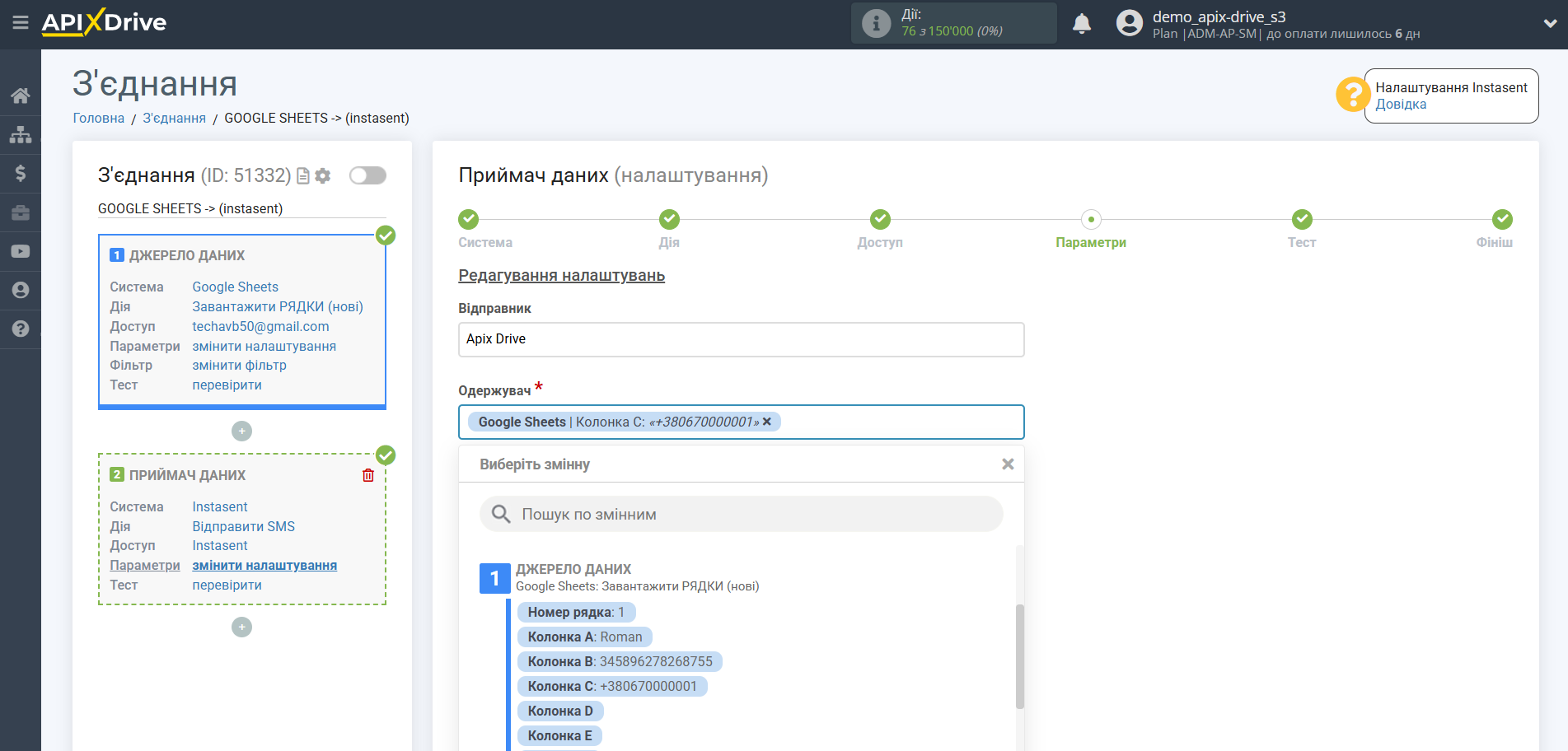Click the variable search field

pos(741,514)
